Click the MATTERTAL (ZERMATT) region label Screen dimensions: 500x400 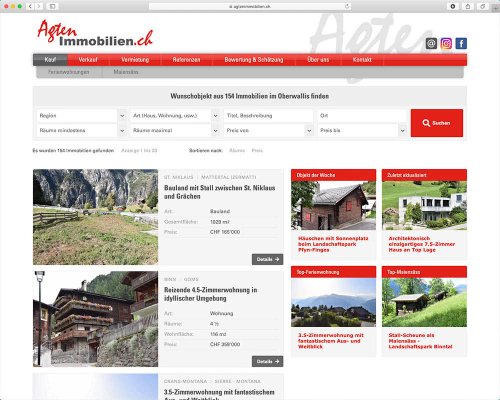click(229, 177)
